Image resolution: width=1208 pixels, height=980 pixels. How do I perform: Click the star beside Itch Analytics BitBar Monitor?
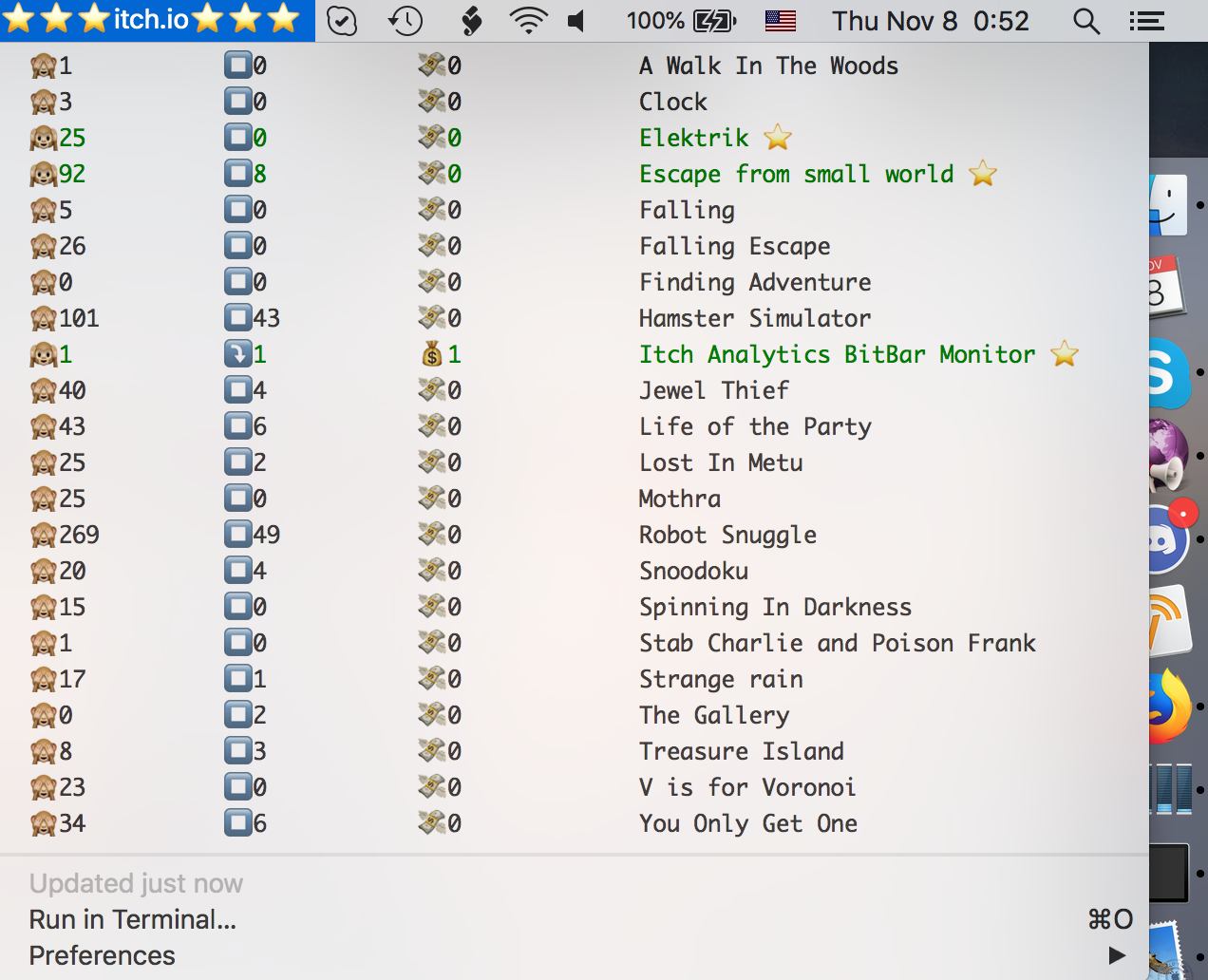[x=1065, y=352]
